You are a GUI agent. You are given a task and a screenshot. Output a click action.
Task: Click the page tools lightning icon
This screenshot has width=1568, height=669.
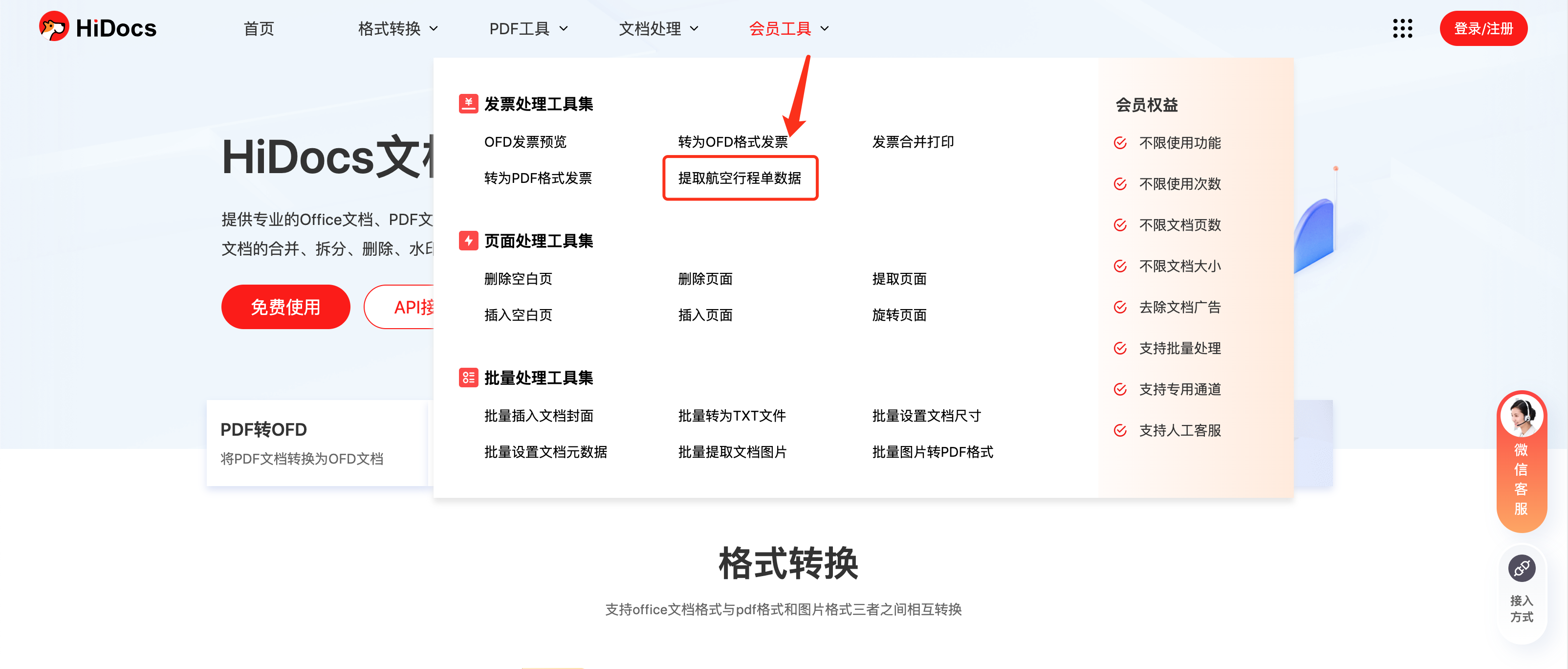coord(468,241)
